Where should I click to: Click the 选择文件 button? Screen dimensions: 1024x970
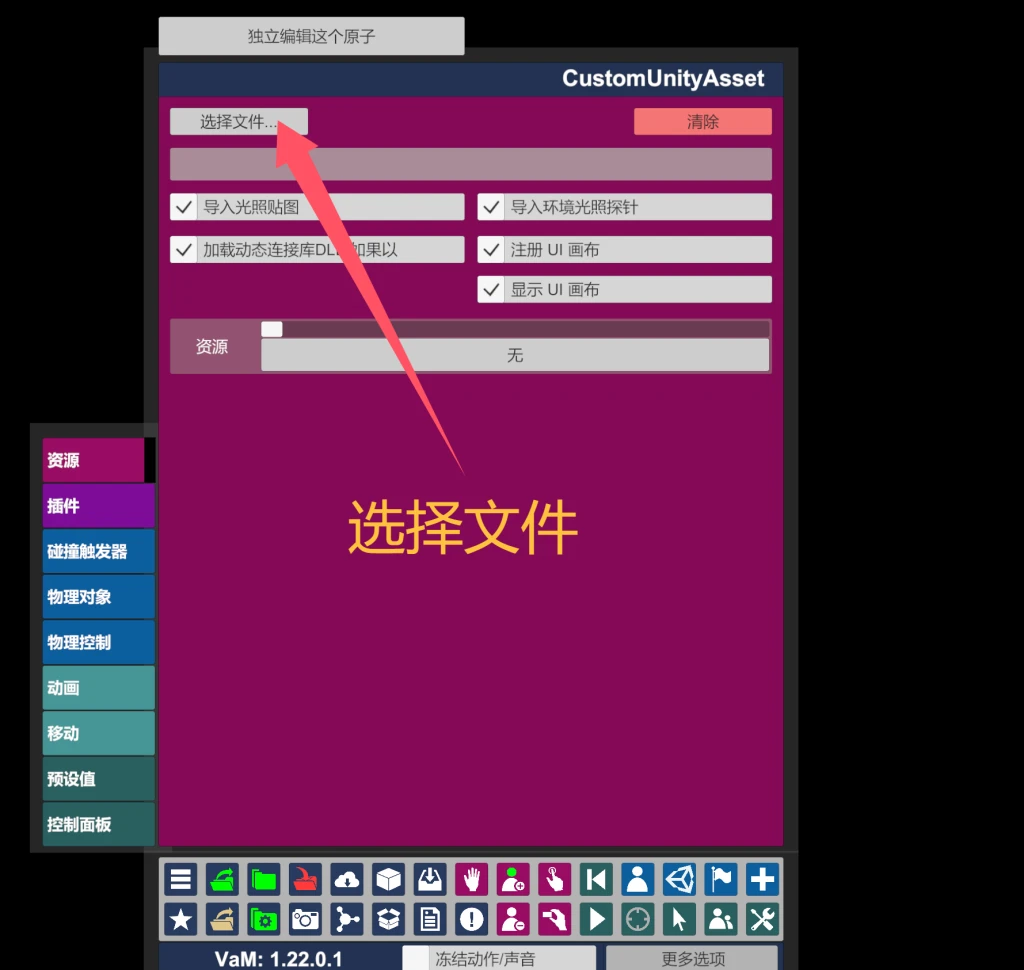pos(237,121)
